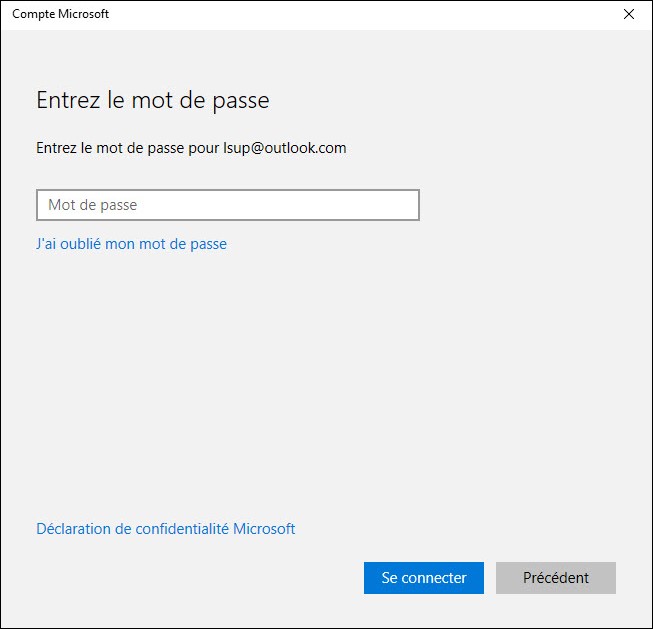Open 'Déclaration de confidentialité Microsoft' link
Image resolution: width=653 pixels, height=629 pixels.
click(165, 529)
